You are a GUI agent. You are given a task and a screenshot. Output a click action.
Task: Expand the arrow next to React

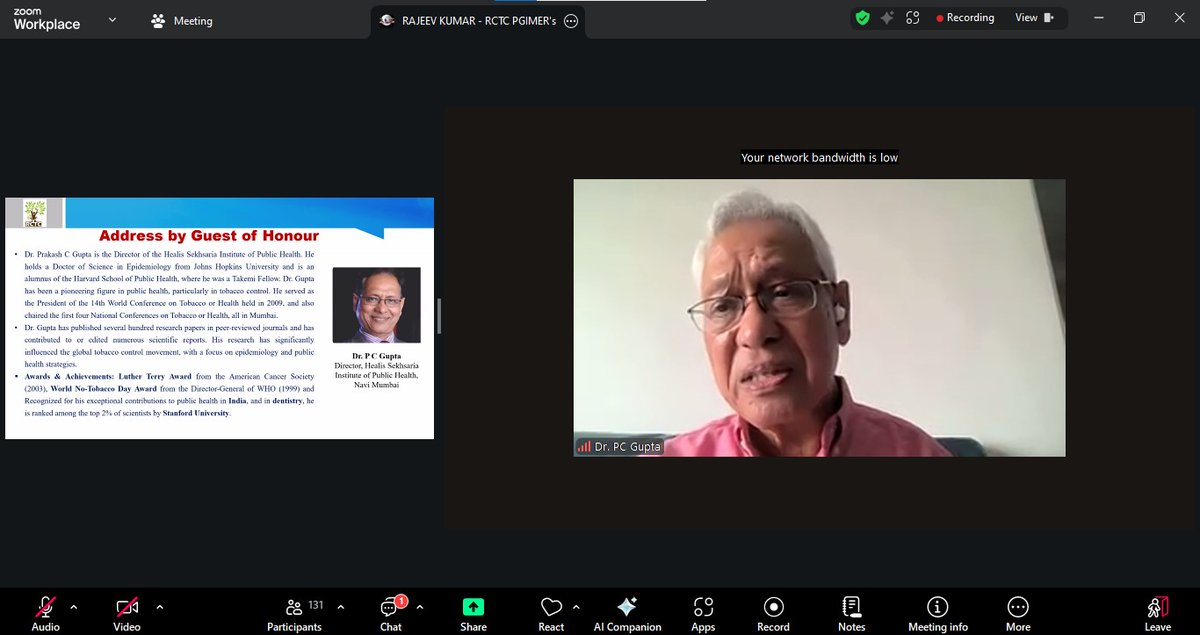577,606
